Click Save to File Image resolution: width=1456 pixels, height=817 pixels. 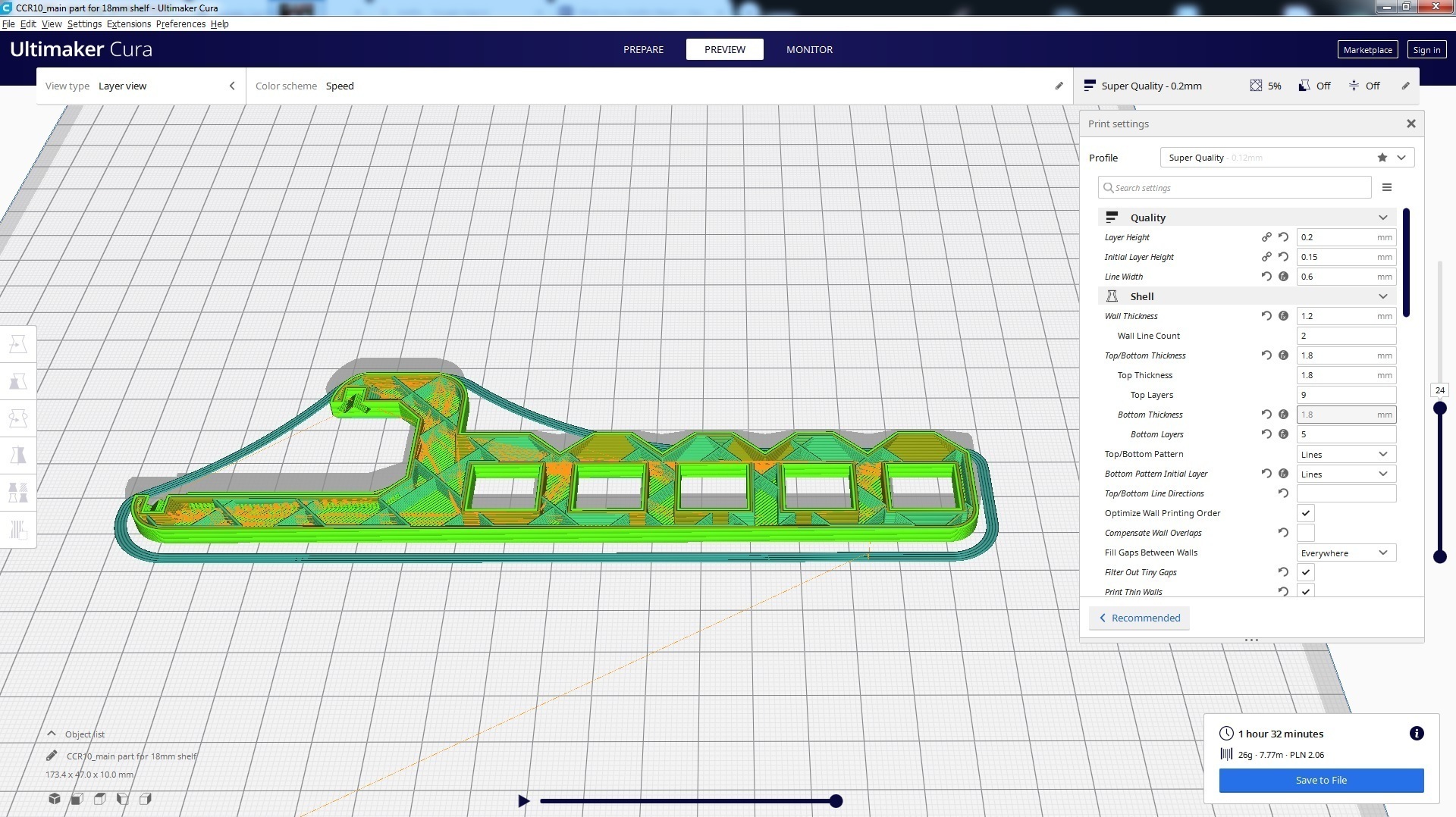click(x=1321, y=780)
